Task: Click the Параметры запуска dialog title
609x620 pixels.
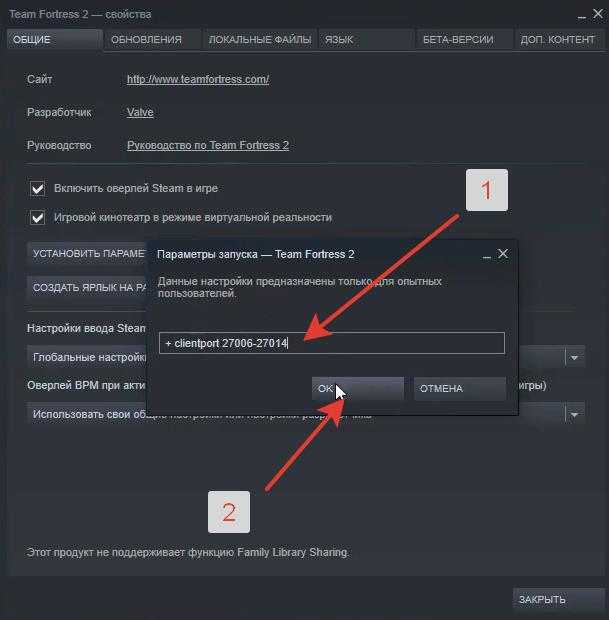Action: pos(255,254)
